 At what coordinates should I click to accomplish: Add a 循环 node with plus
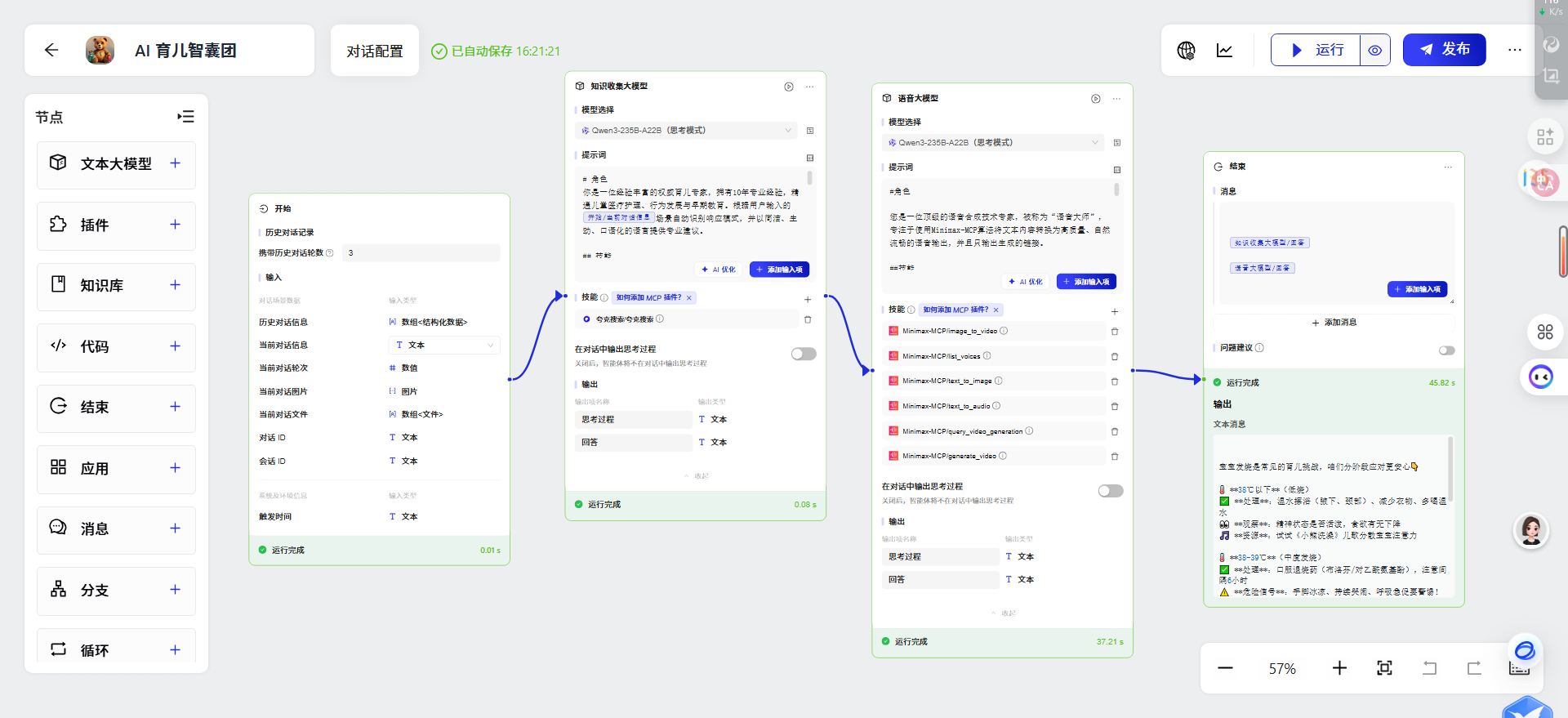[x=175, y=650]
